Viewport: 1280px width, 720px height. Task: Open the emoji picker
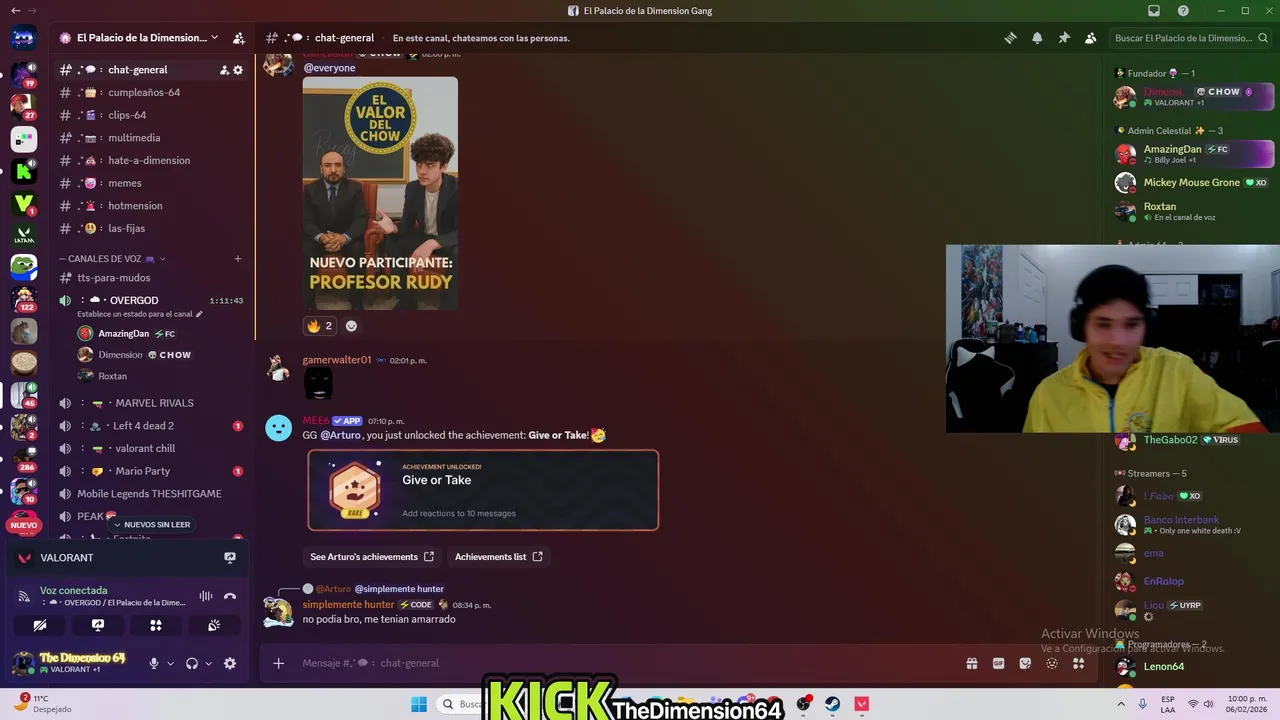(1052, 663)
